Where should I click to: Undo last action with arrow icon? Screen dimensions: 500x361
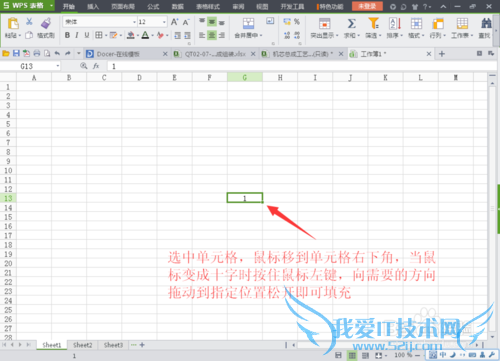coord(57,53)
